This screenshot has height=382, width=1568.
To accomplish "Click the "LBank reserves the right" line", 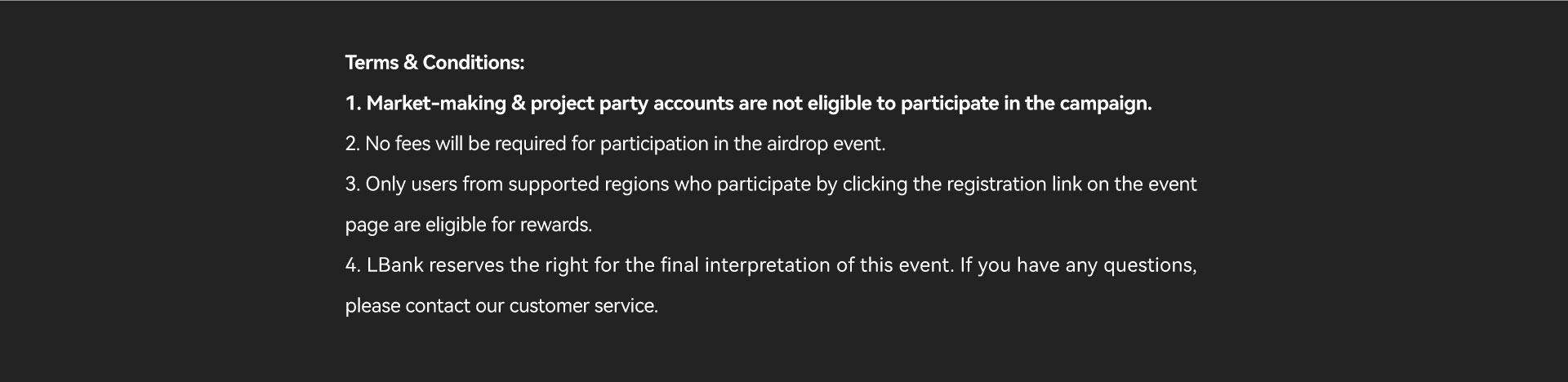I will 771,265.
